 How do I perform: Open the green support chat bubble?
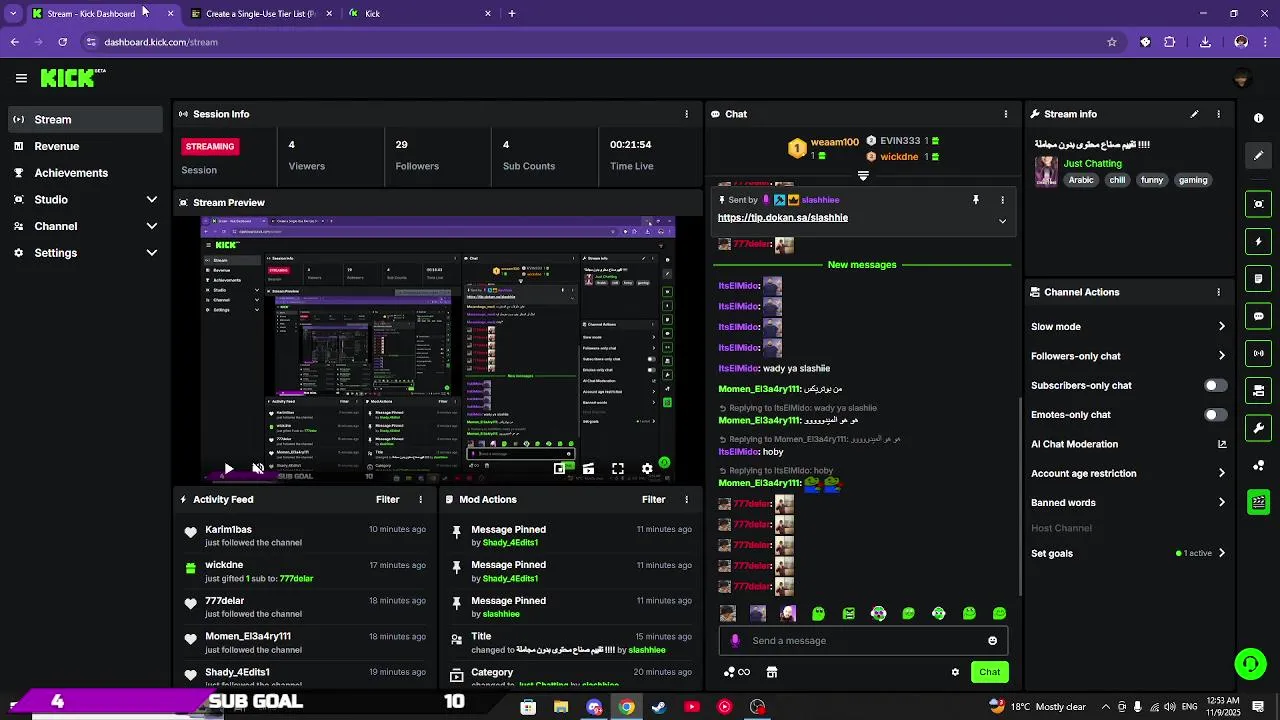[1249, 664]
